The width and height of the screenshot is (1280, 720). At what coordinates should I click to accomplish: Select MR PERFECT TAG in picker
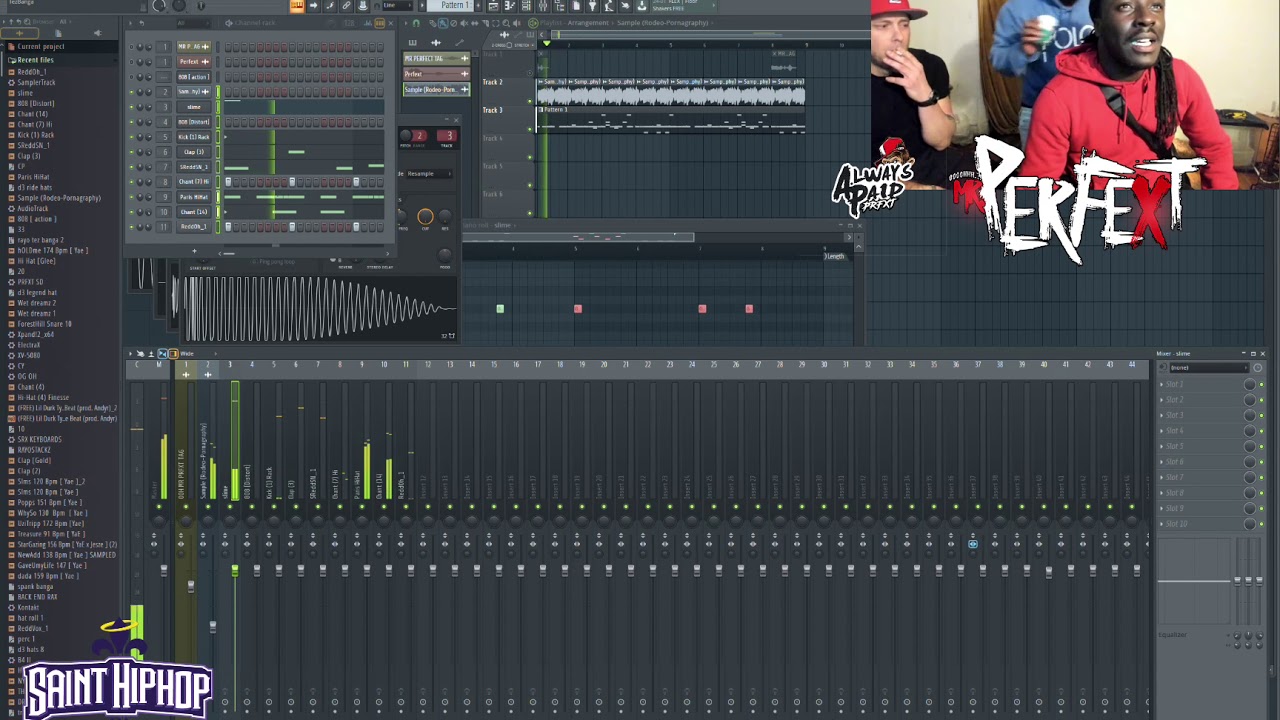pos(436,58)
